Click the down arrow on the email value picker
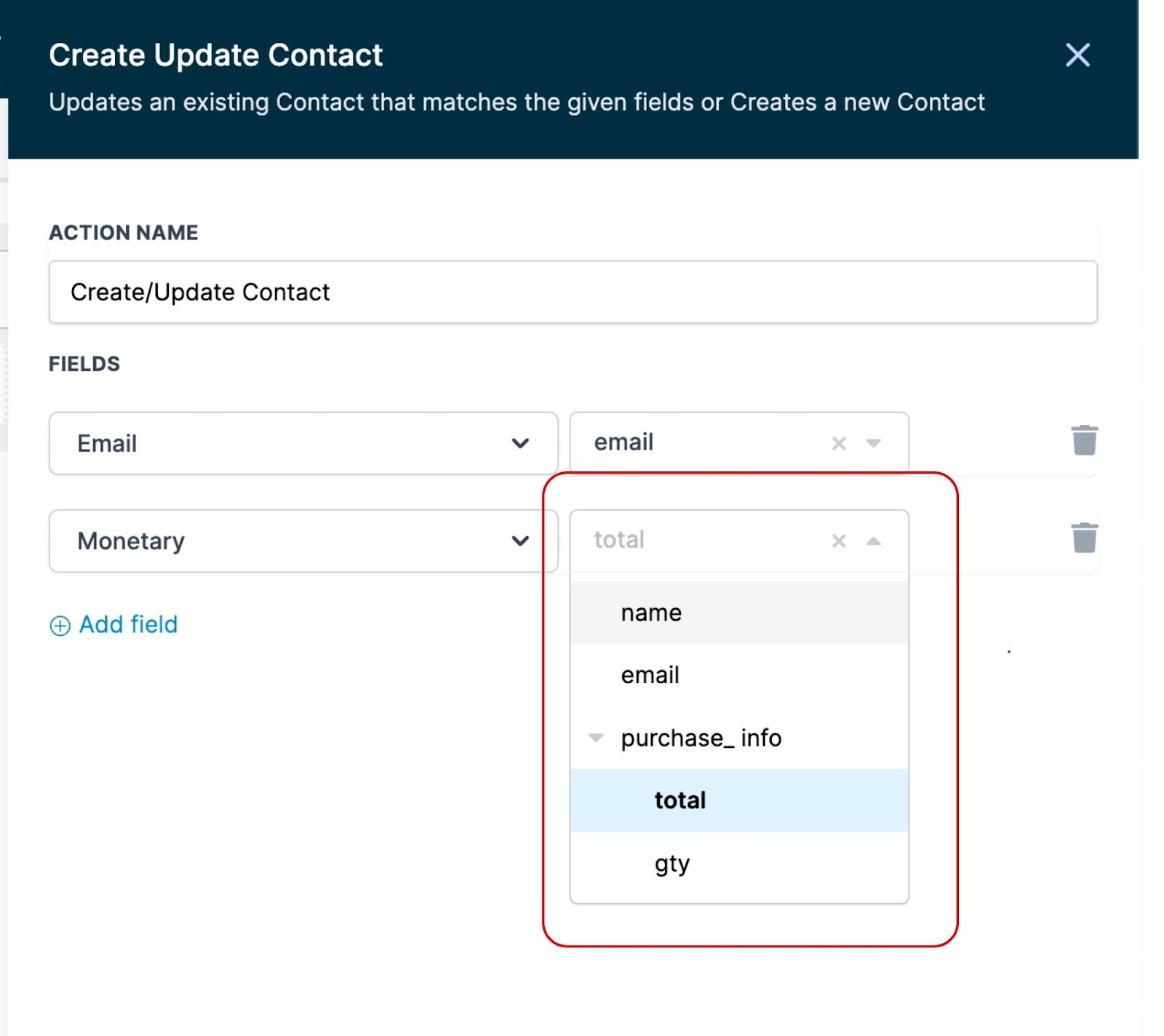Viewport: 1164px width, 1036px height. (x=872, y=442)
